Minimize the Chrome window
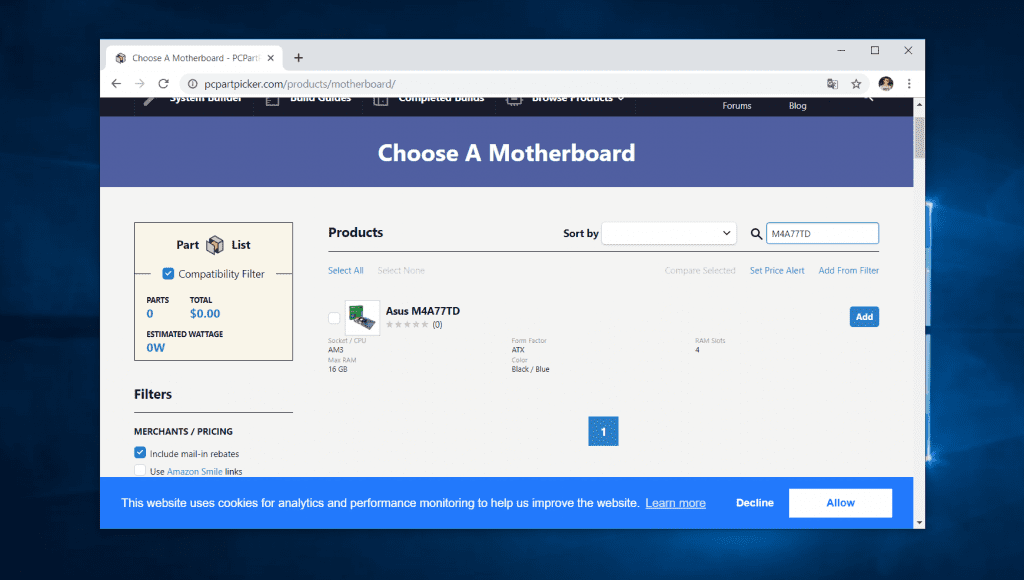 tap(841, 50)
